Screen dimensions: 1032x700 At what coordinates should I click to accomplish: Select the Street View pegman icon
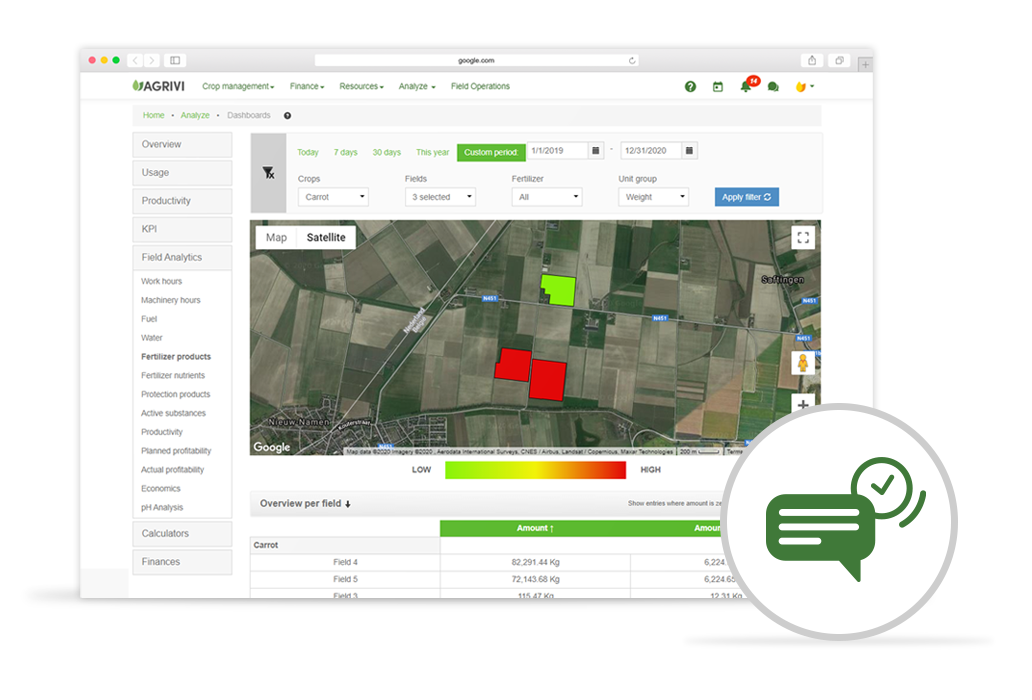(803, 362)
